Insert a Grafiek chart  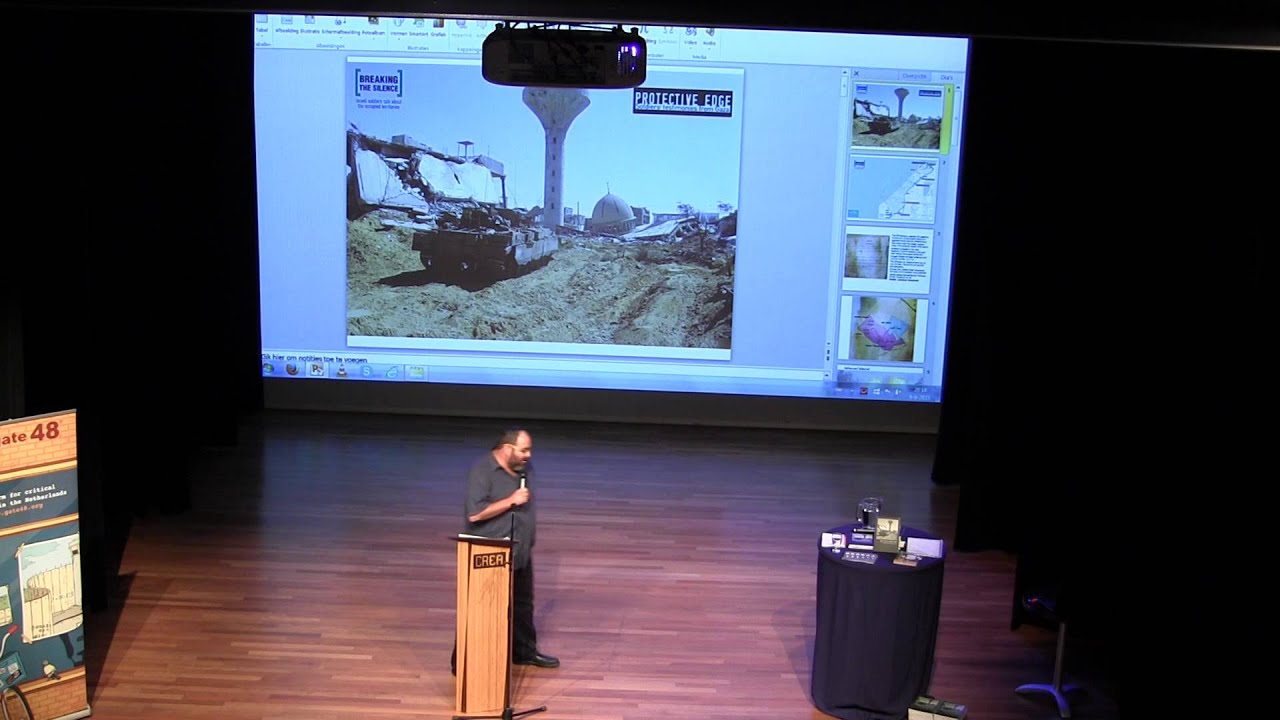tap(438, 27)
